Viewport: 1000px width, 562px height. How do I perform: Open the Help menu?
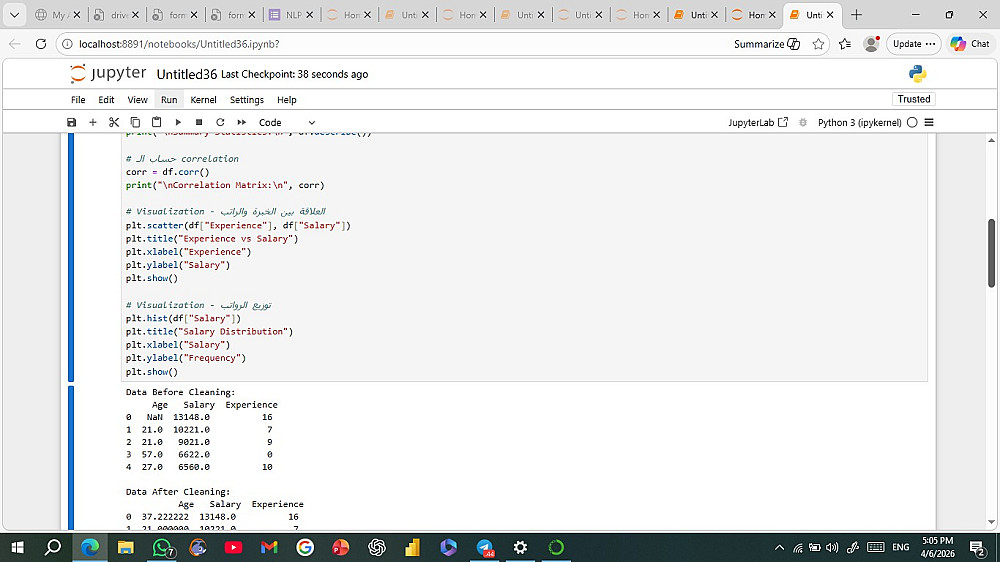(x=286, y=100)
